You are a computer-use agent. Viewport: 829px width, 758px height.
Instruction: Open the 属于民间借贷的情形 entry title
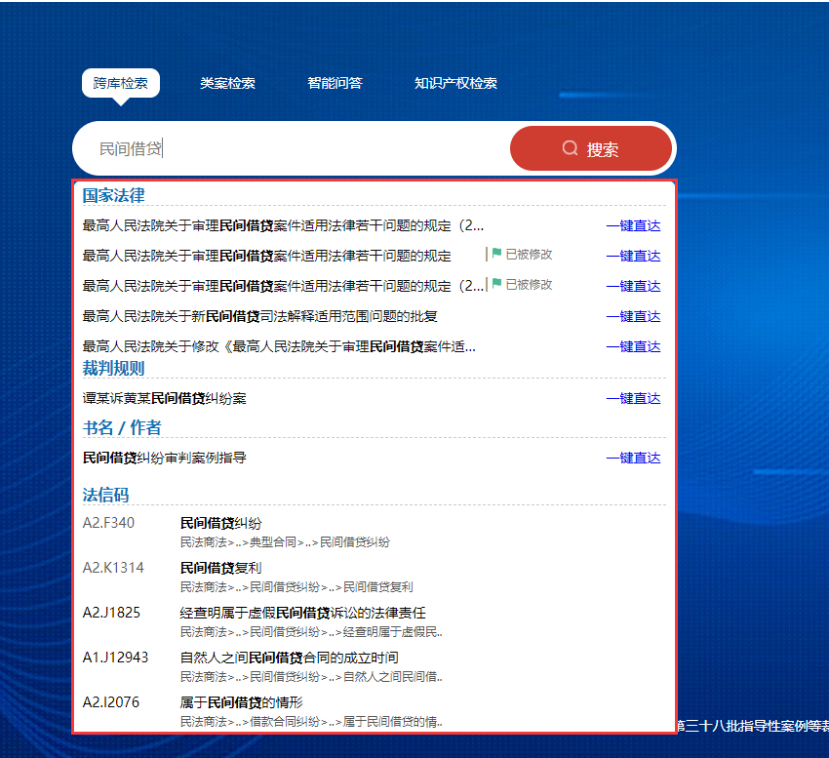241,702
